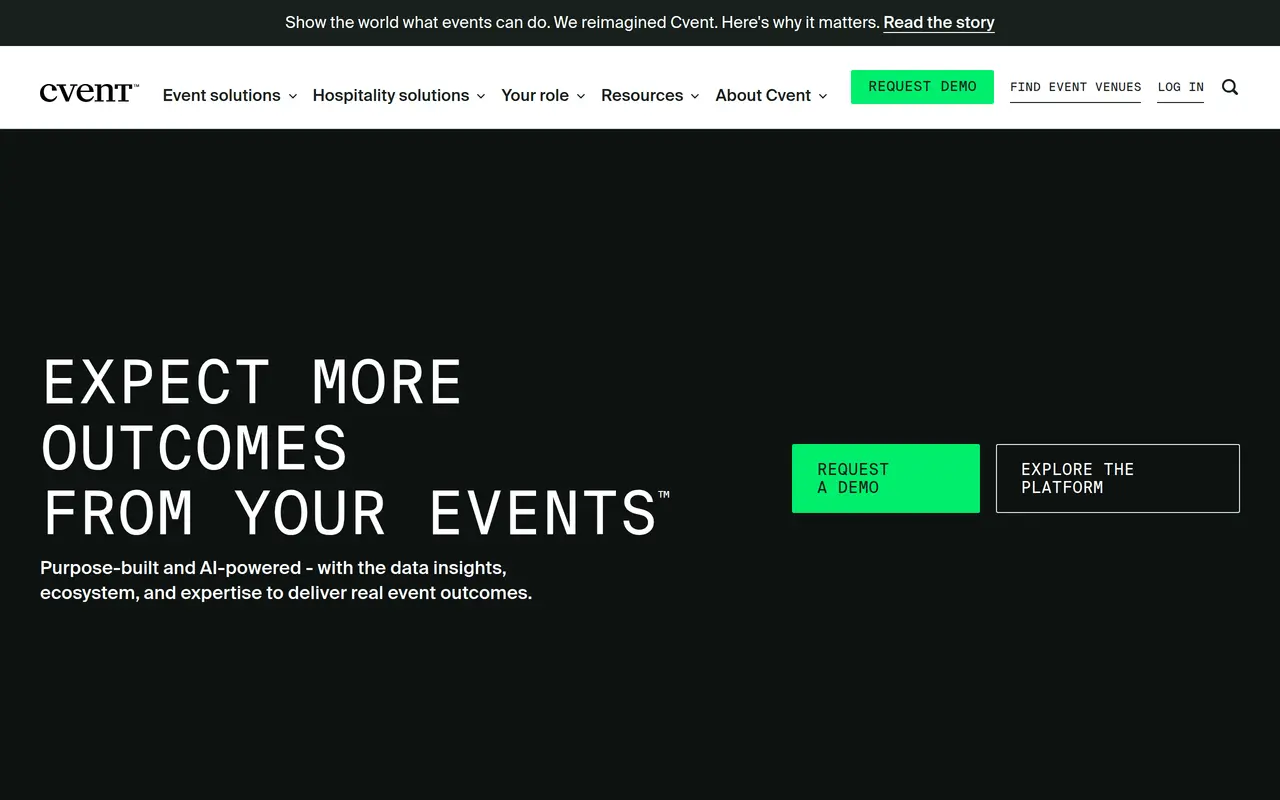The height and width of the screenshot is (800, 1280).
Task: Click the Expect More Outcomes headline
Action: [355, 447]
